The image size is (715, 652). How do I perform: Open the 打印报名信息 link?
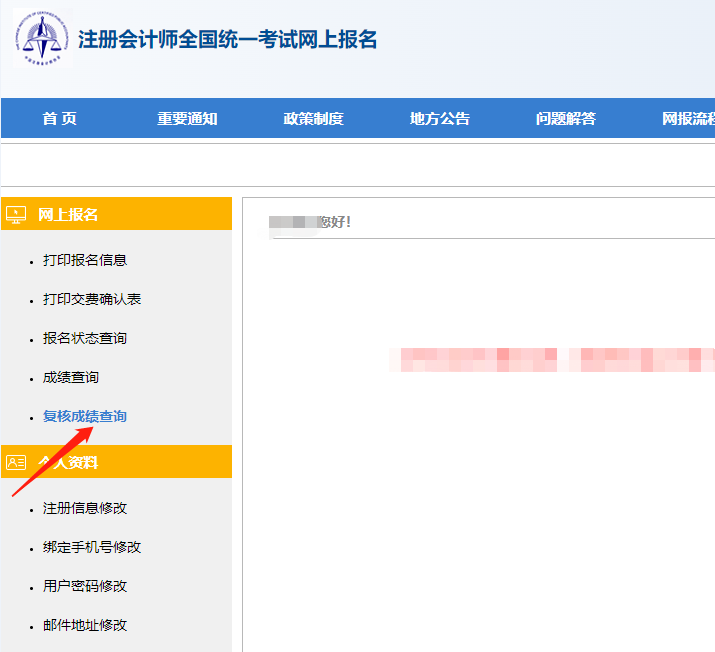pos(85,260)
